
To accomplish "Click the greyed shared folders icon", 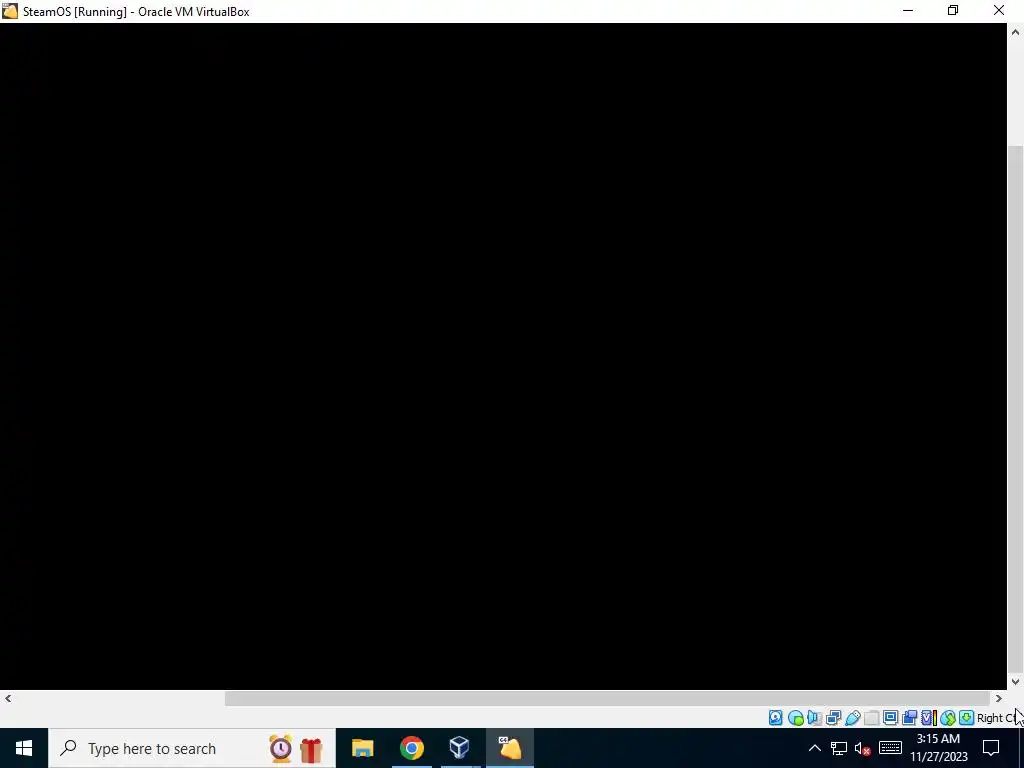I will click(x=871, y=718).
